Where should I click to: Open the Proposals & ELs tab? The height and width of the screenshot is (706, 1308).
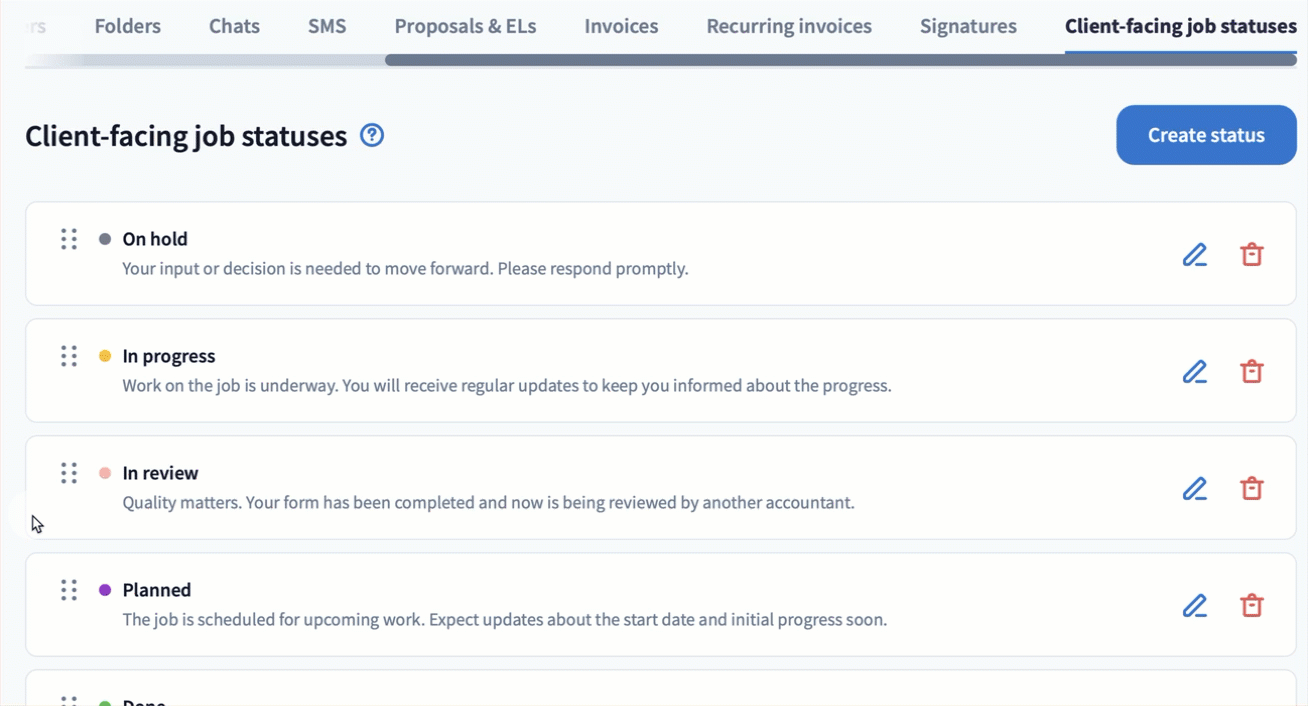click(x=465, y=27)
